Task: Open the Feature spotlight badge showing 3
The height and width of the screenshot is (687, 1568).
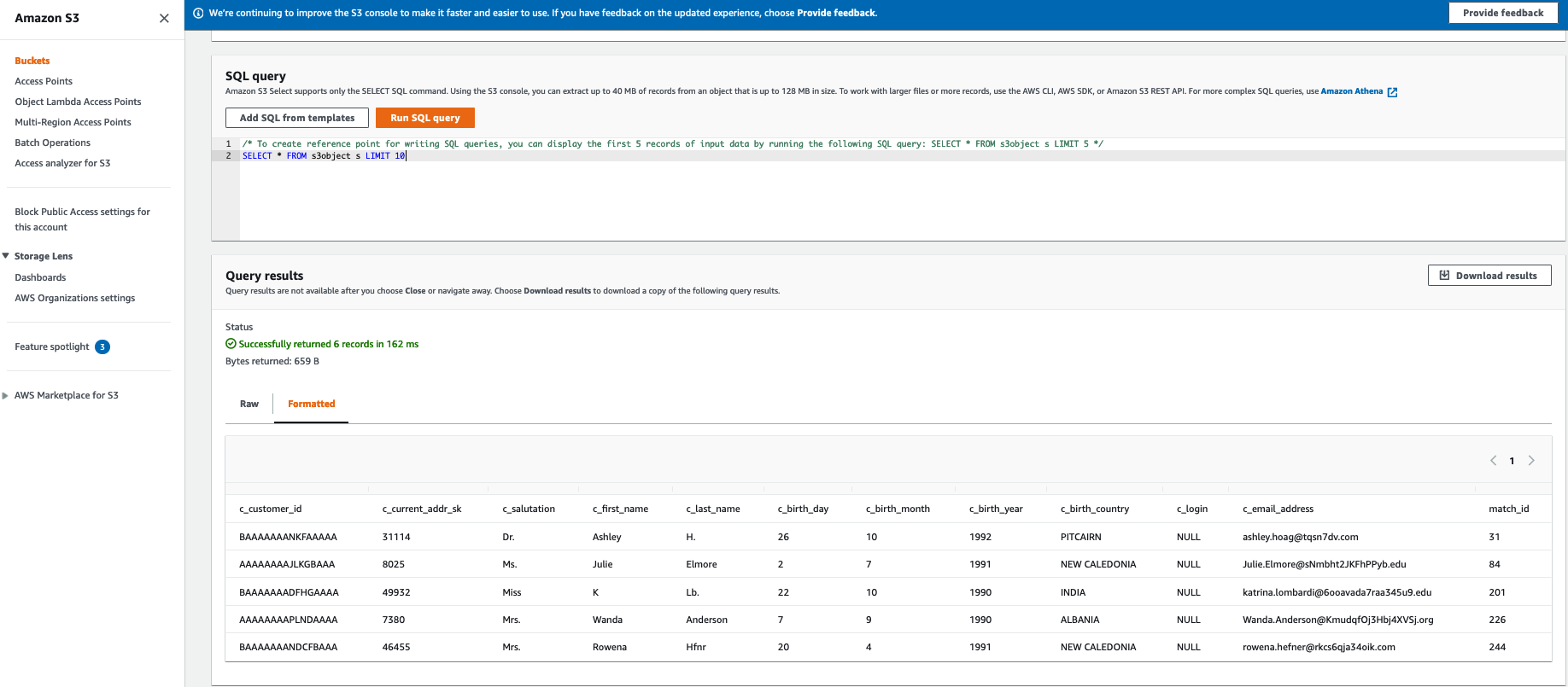Action: coord(102,346)
